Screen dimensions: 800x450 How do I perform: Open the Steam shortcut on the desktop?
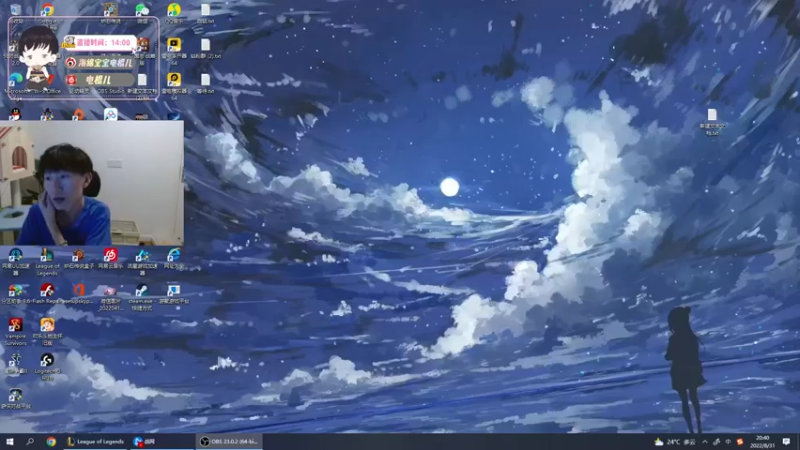[142, 297]
